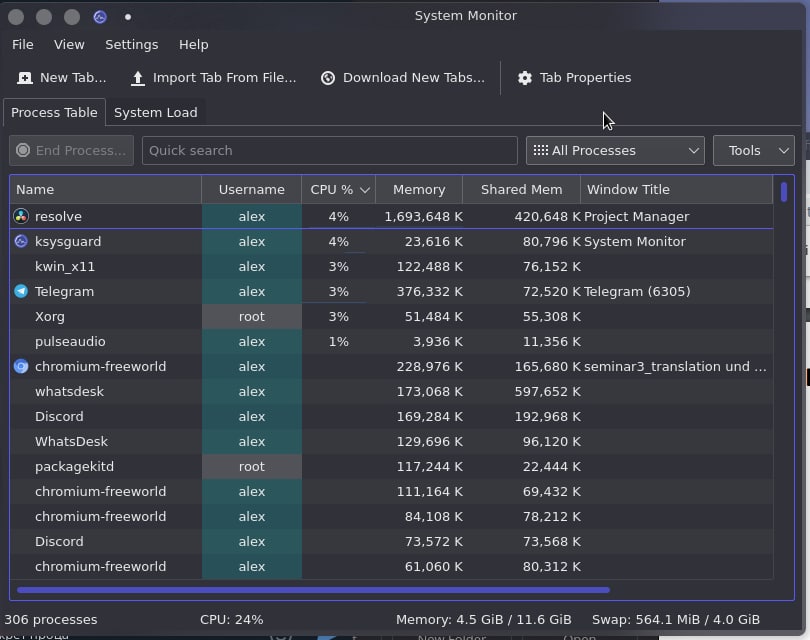Image resolution: width=810 pixels, height=640 pixels.
Task: Select chromium-freeworld row using 84,108 K
Action: tap(392, 517)
